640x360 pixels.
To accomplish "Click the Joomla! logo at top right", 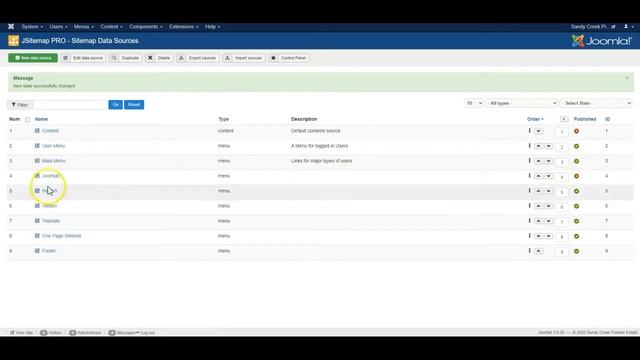I will [602, 41].
